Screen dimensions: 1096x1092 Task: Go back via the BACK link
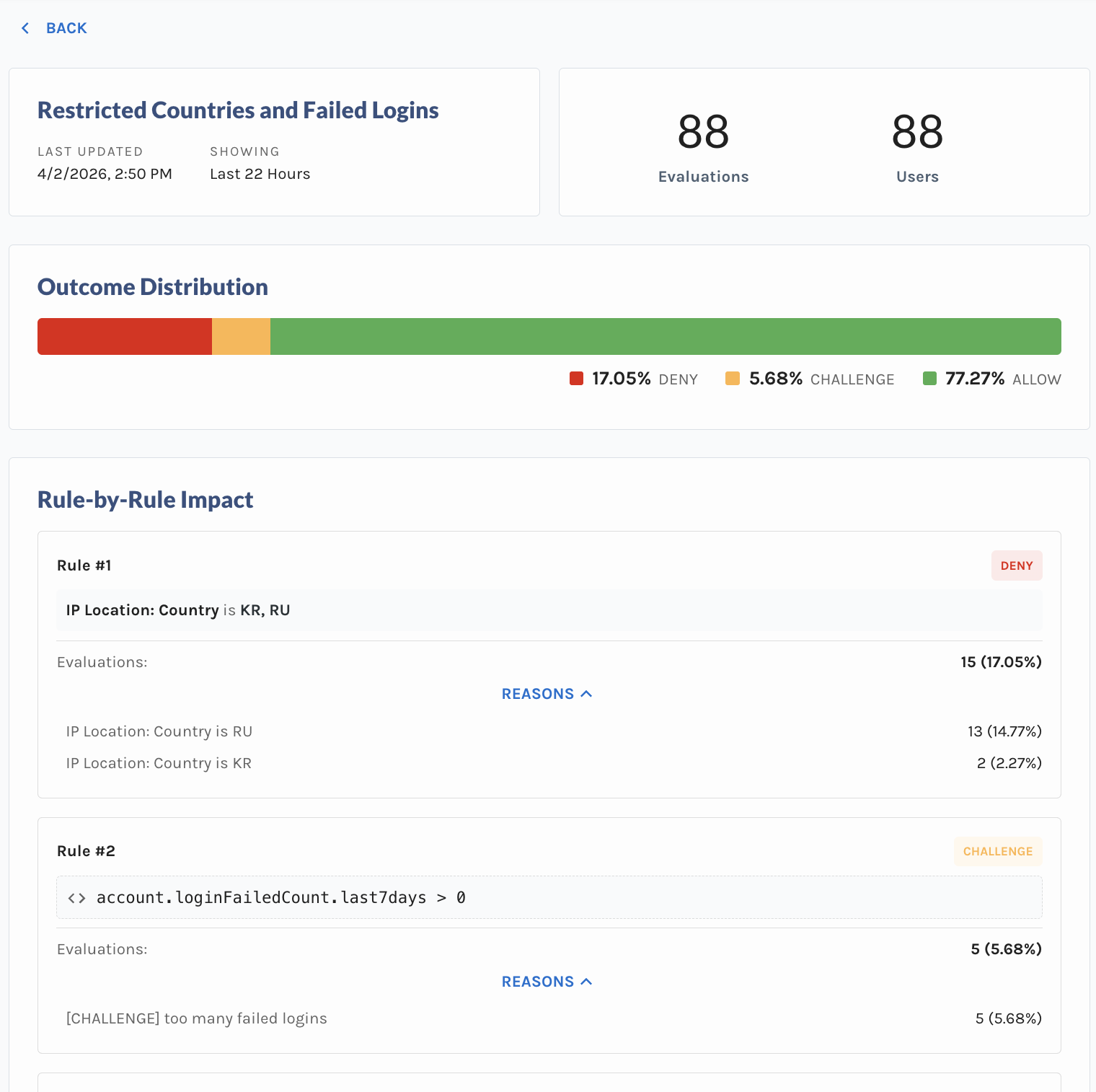click(66, 28)
